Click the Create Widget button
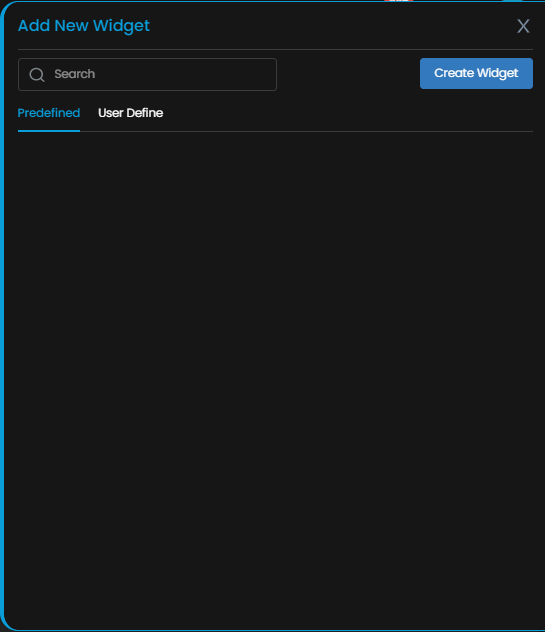 [x=476, y=73]
